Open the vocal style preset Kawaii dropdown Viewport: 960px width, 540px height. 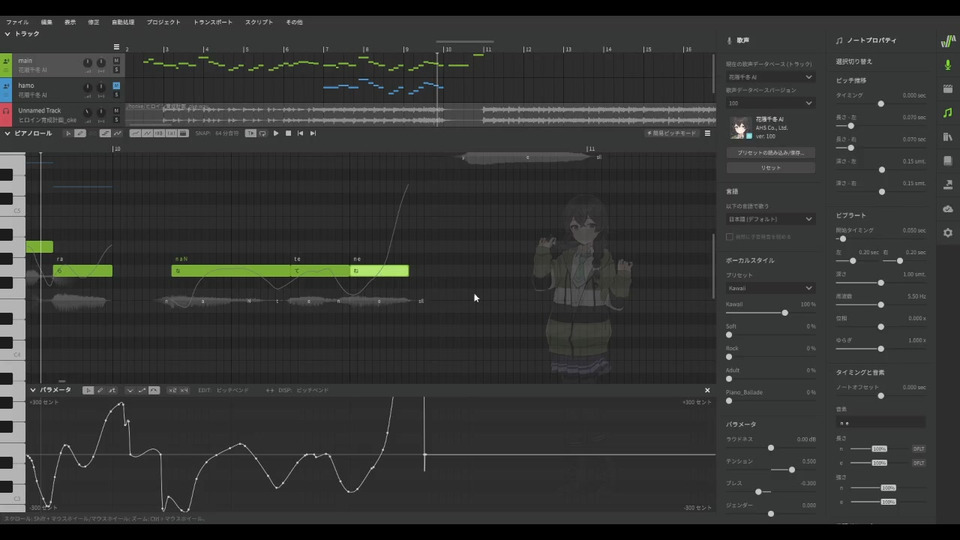[x=770, y=288]
